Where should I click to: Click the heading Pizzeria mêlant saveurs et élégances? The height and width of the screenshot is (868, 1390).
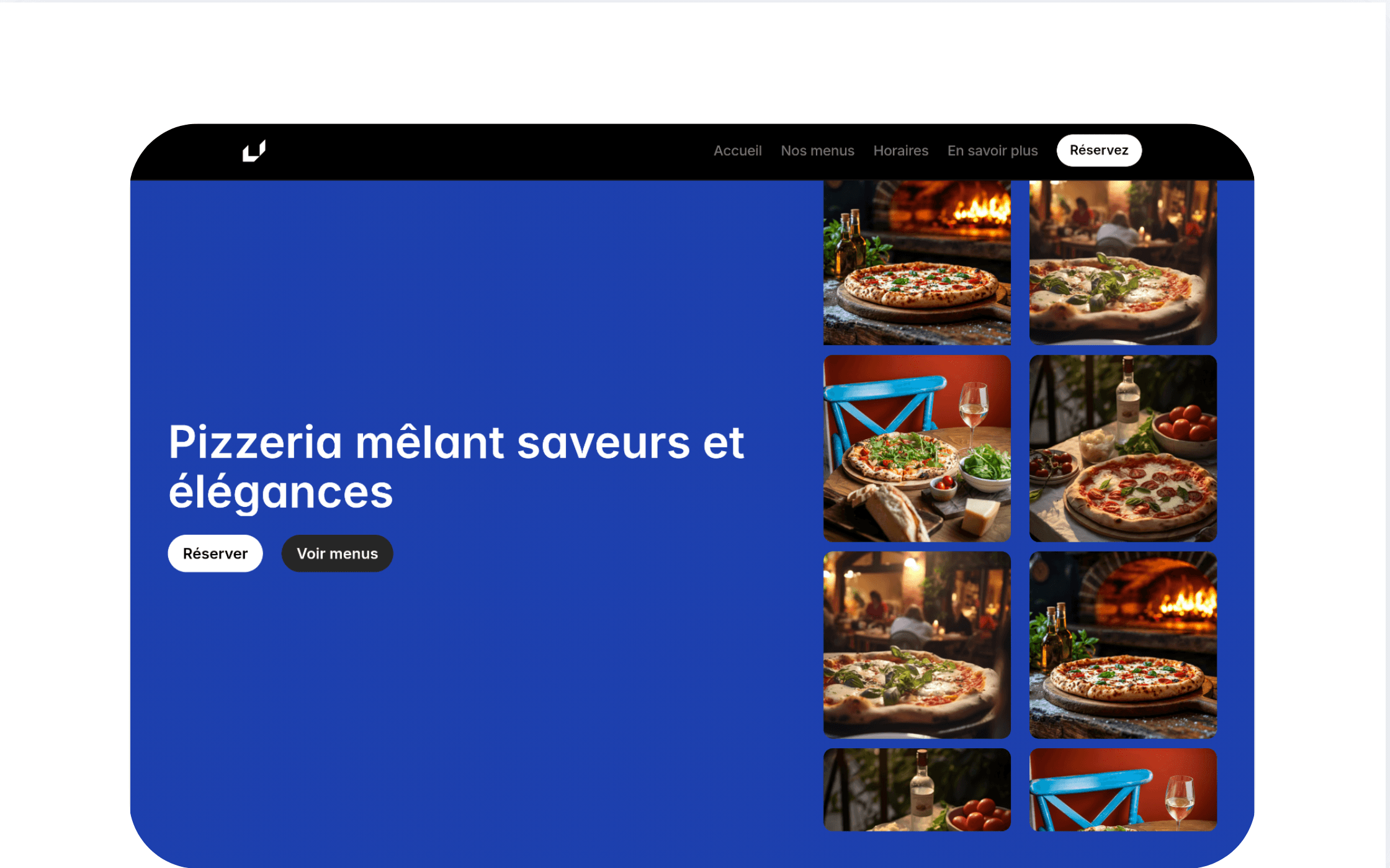point(456,467)
